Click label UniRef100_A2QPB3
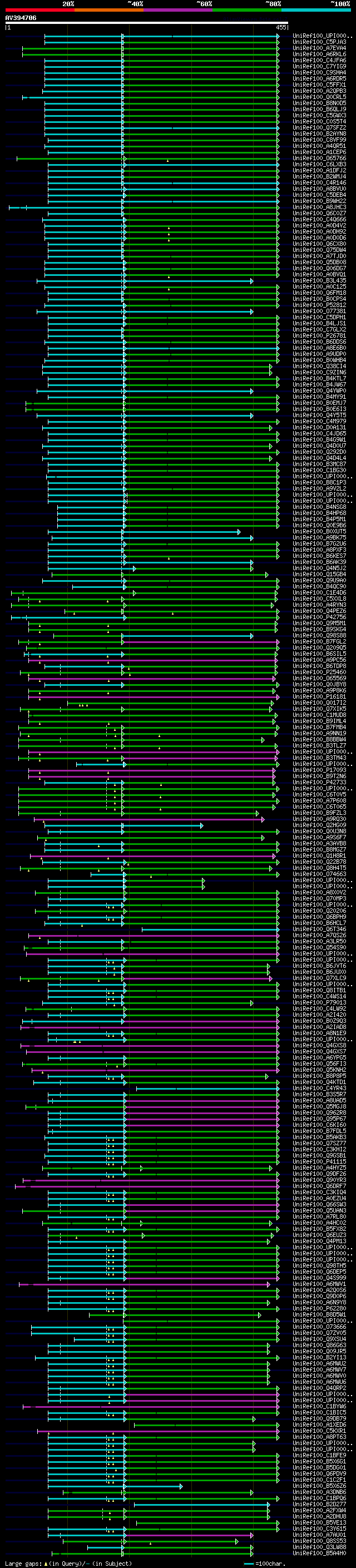This screenshot has width=356, height=1568. [x=319, y=91]
